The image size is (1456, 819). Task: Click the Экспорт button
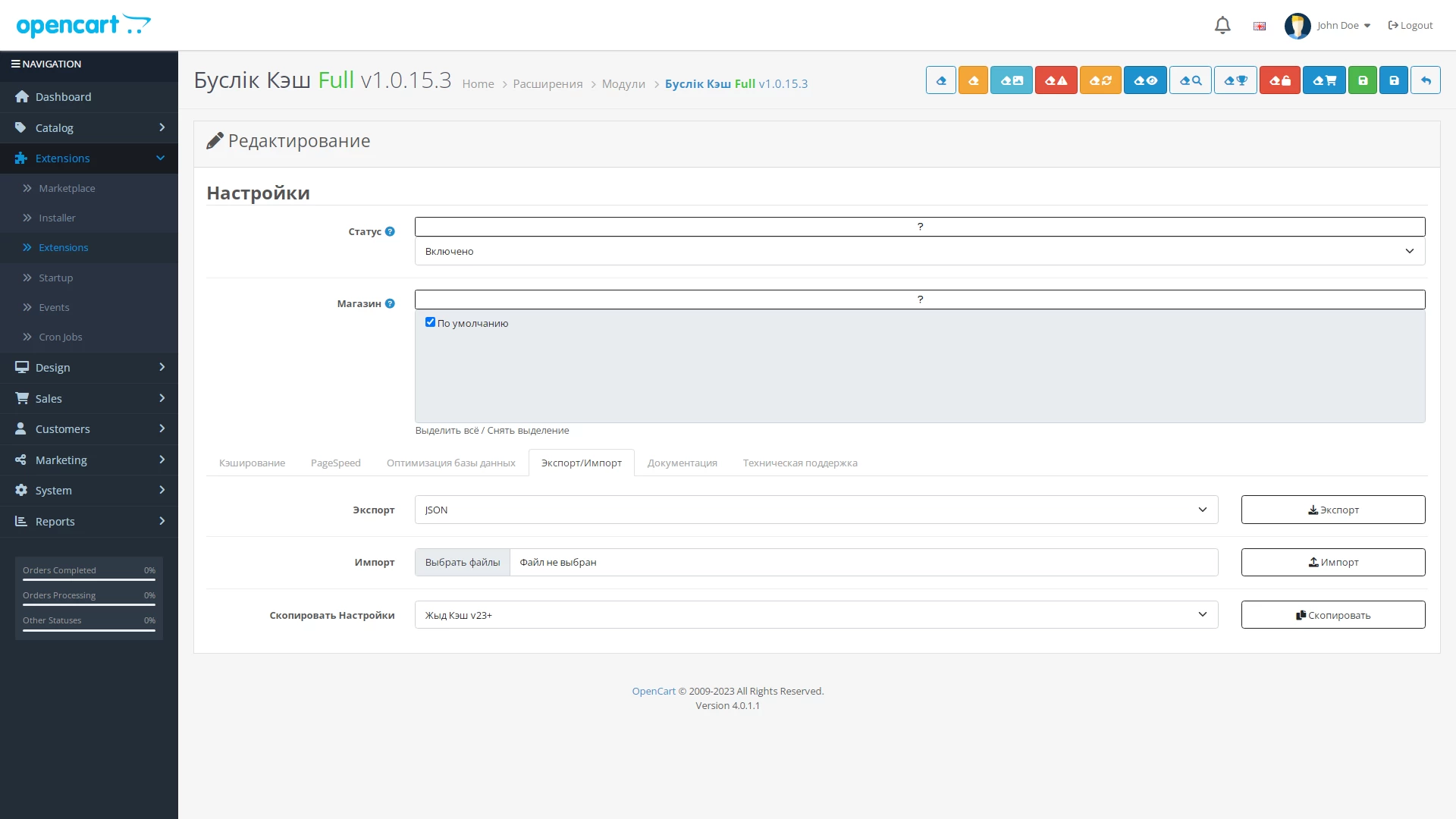(x=1333, y=510)
